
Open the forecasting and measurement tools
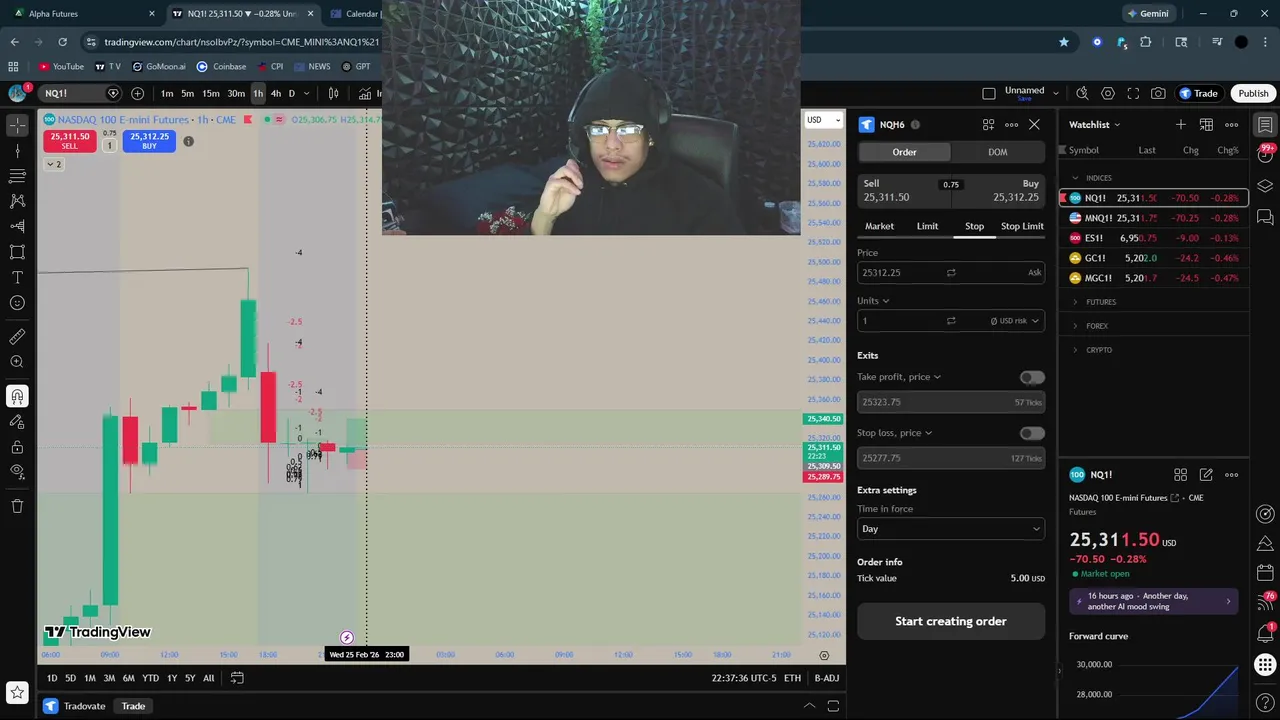(17, 227)
